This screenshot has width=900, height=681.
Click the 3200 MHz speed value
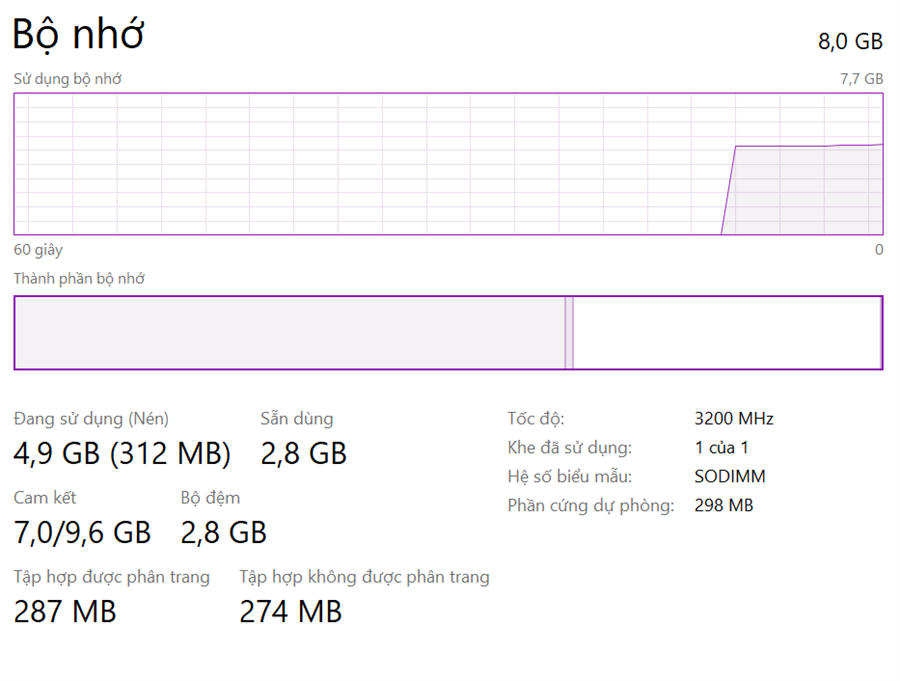pyautogui.click(x=734, y=419)
